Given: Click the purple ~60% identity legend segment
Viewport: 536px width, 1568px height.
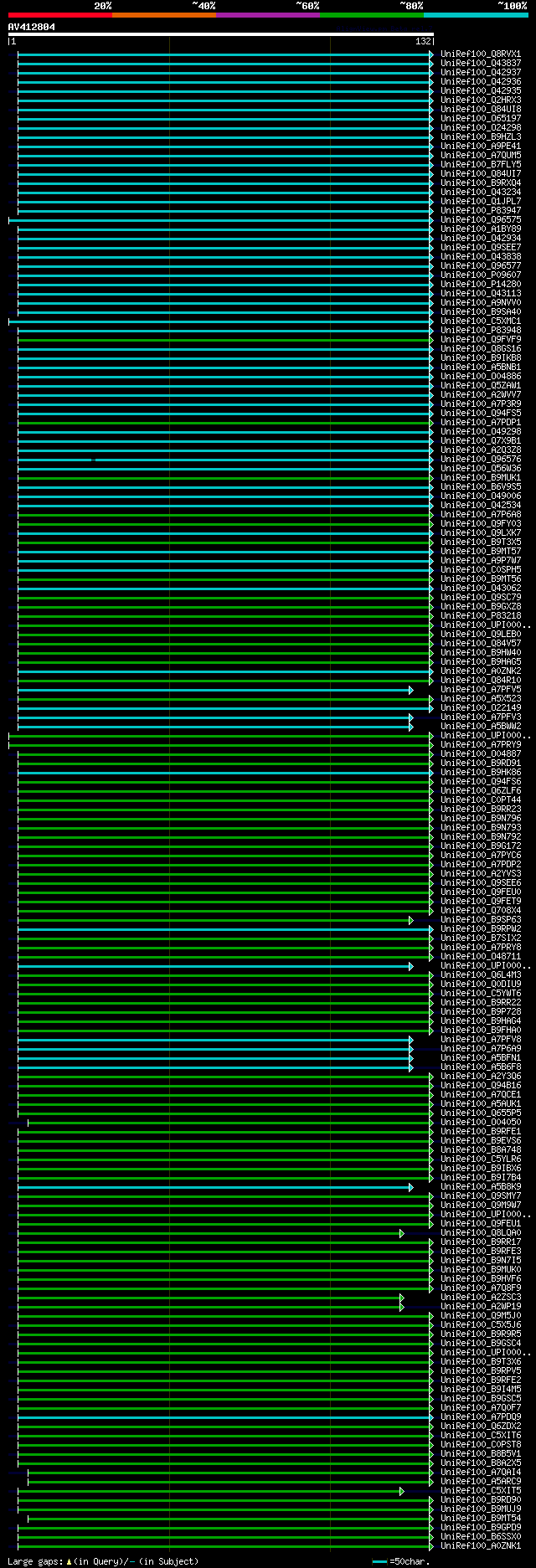Looking at the screenshot, I should 267,15.
